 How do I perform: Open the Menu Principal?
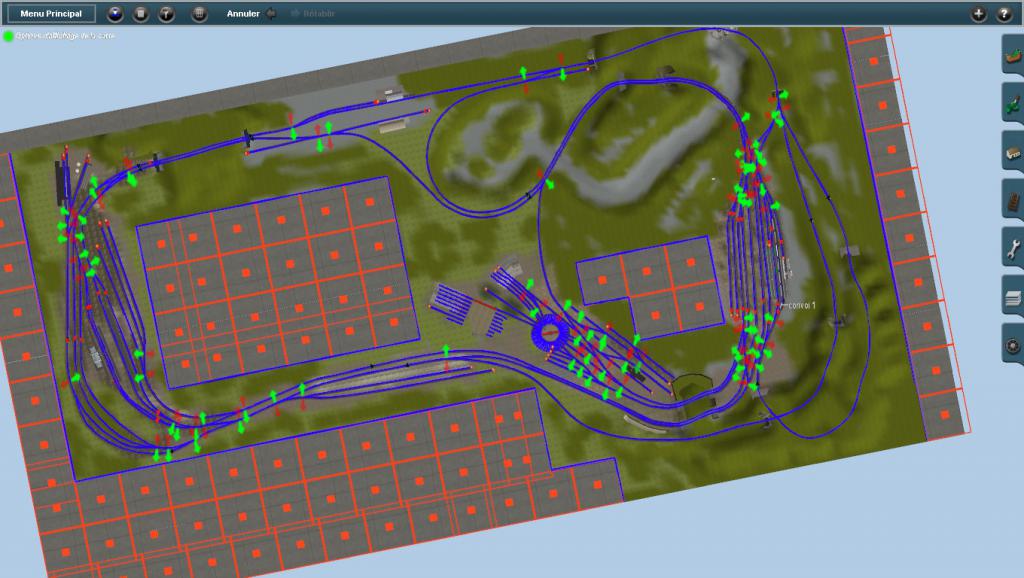[x=51, y=13]
